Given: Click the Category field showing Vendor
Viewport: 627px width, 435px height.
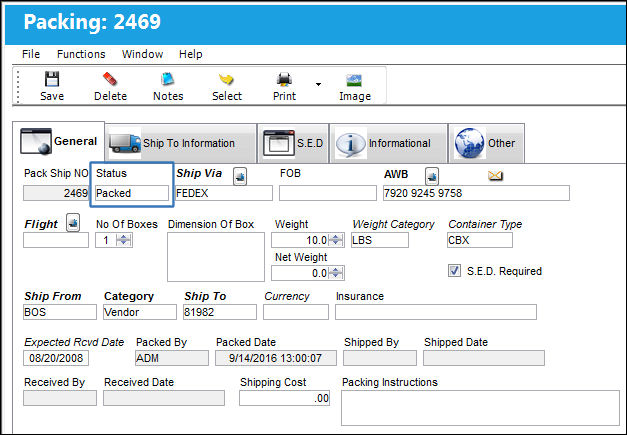Looking at the screenshot, I should [140, 312].
